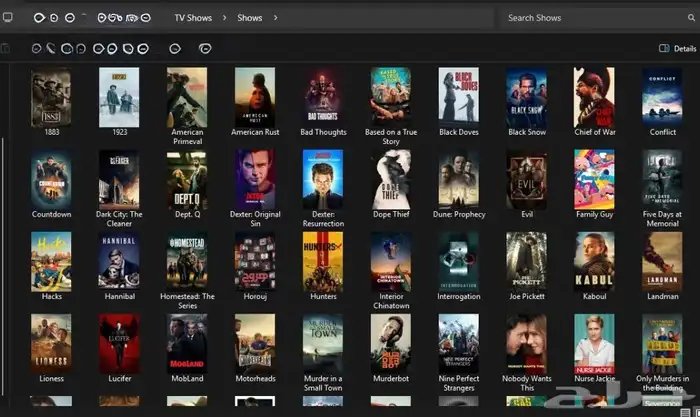This screenshot has width=700, height=417.
Task: Open the American Primeval poster
Action: pyautogui.click(x=187, y=97)
